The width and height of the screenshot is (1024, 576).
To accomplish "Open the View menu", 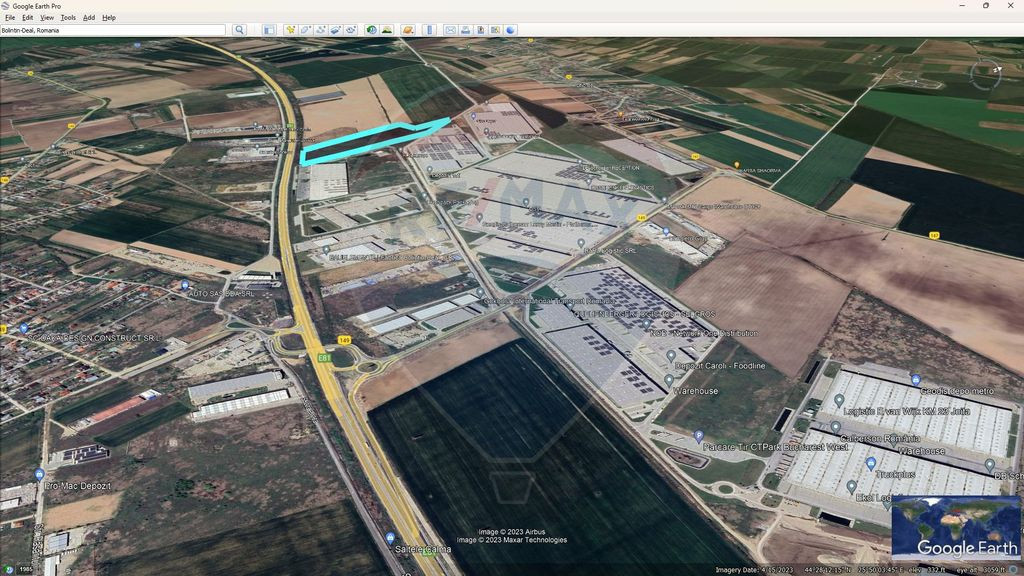I will coord(47,18).
